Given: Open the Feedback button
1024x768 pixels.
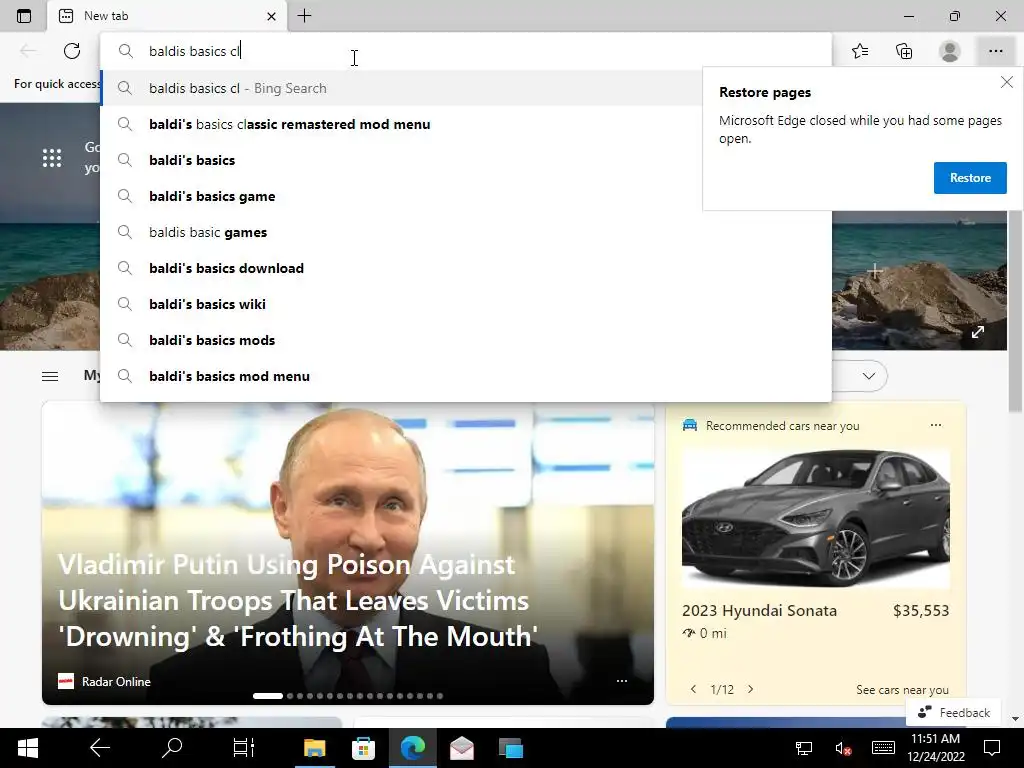Looking at the screenshot, I should [954, 712].
